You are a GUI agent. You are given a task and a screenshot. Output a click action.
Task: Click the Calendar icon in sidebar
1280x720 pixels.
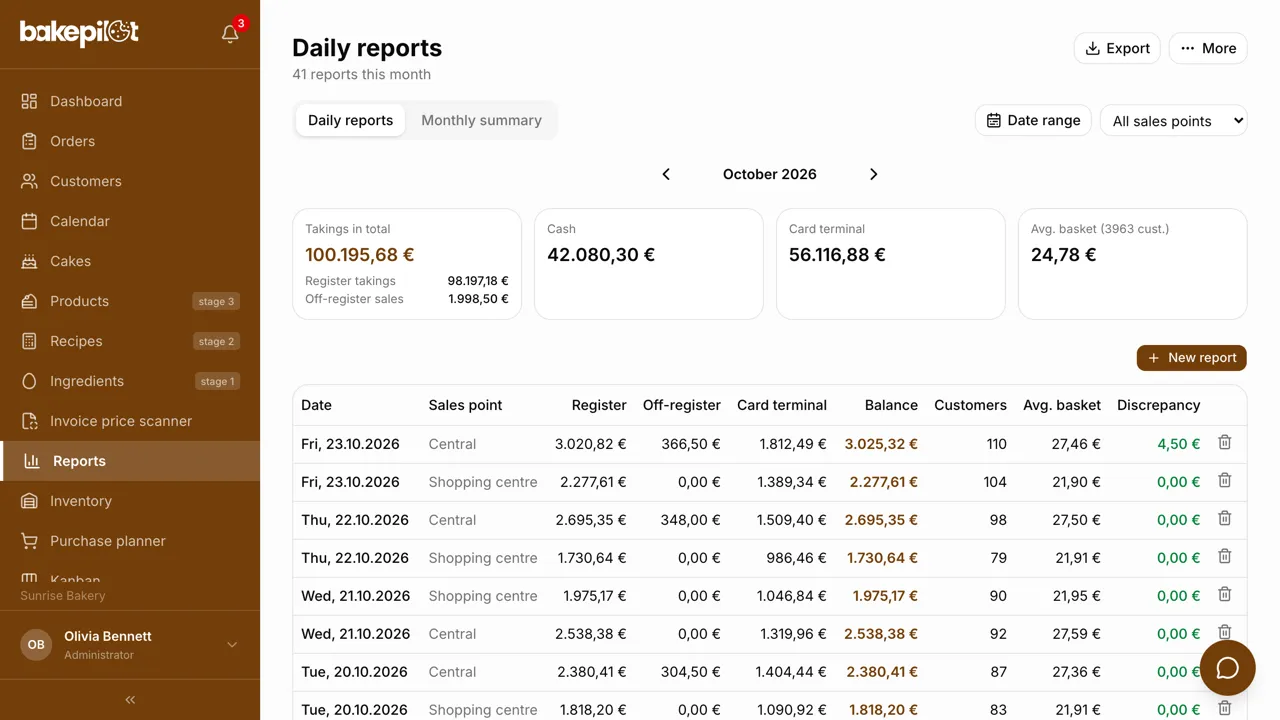tap(30, 221)
